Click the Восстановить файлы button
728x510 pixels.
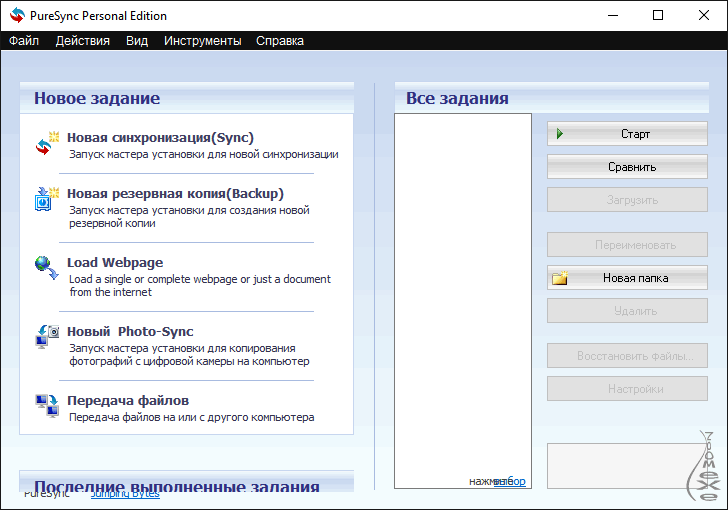627,356
